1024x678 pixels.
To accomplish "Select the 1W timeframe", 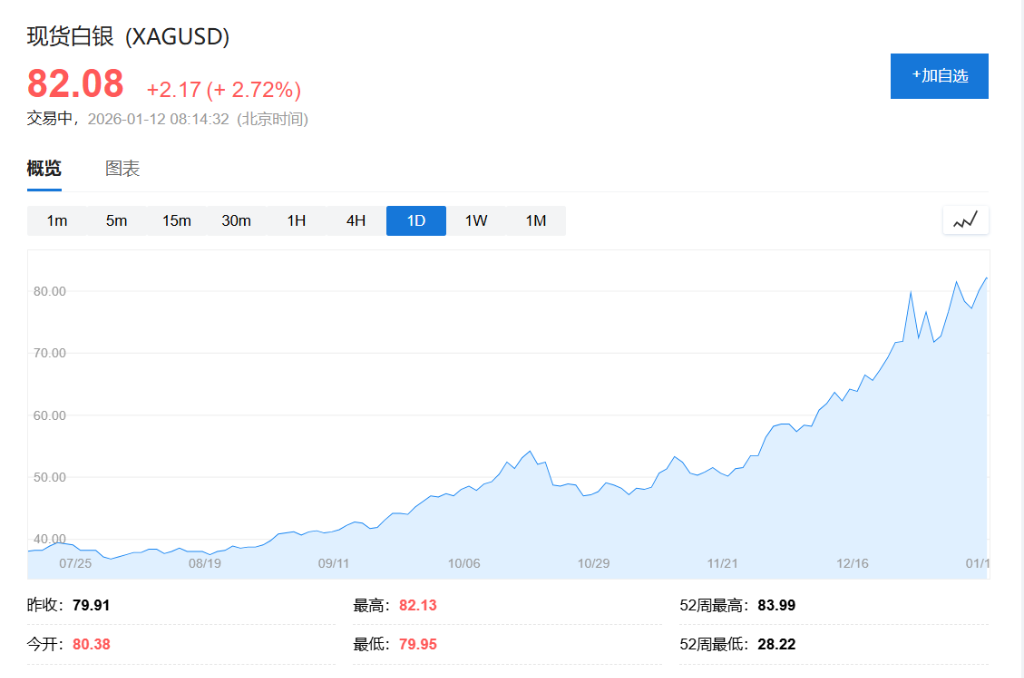I will coord(475,220).
